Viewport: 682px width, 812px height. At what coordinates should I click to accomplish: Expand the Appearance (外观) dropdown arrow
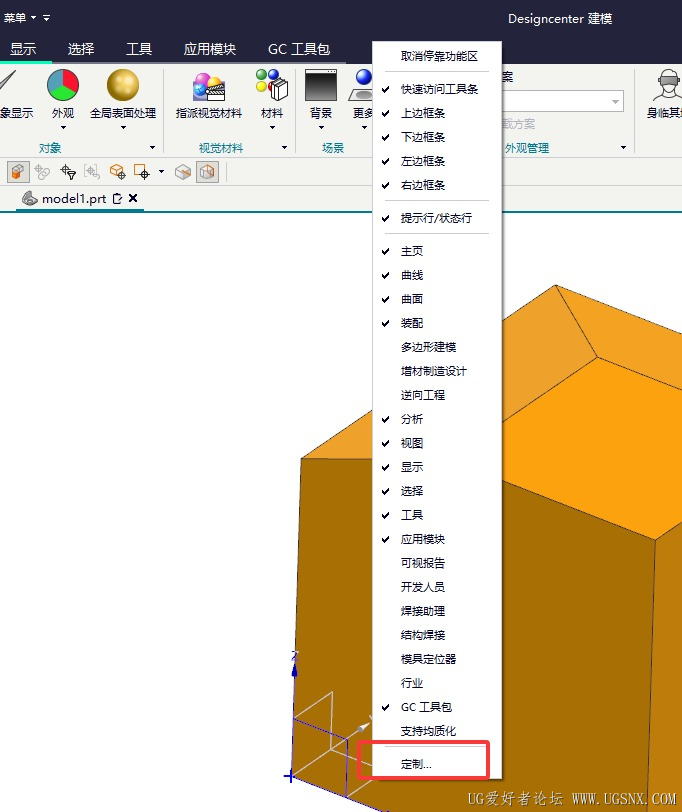[x=63, y=127]
